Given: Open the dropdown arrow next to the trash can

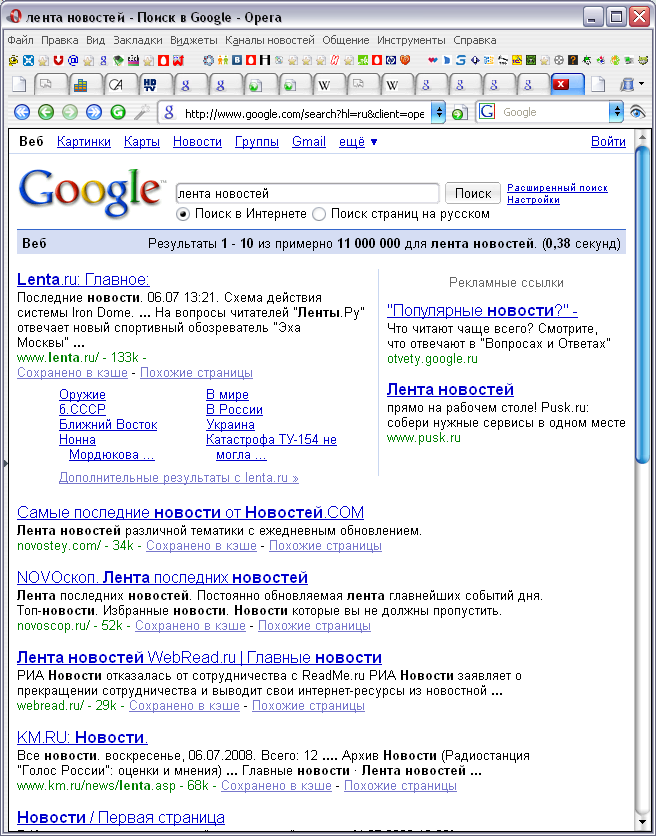Looking at the screenshot, I should pos(642,84).
